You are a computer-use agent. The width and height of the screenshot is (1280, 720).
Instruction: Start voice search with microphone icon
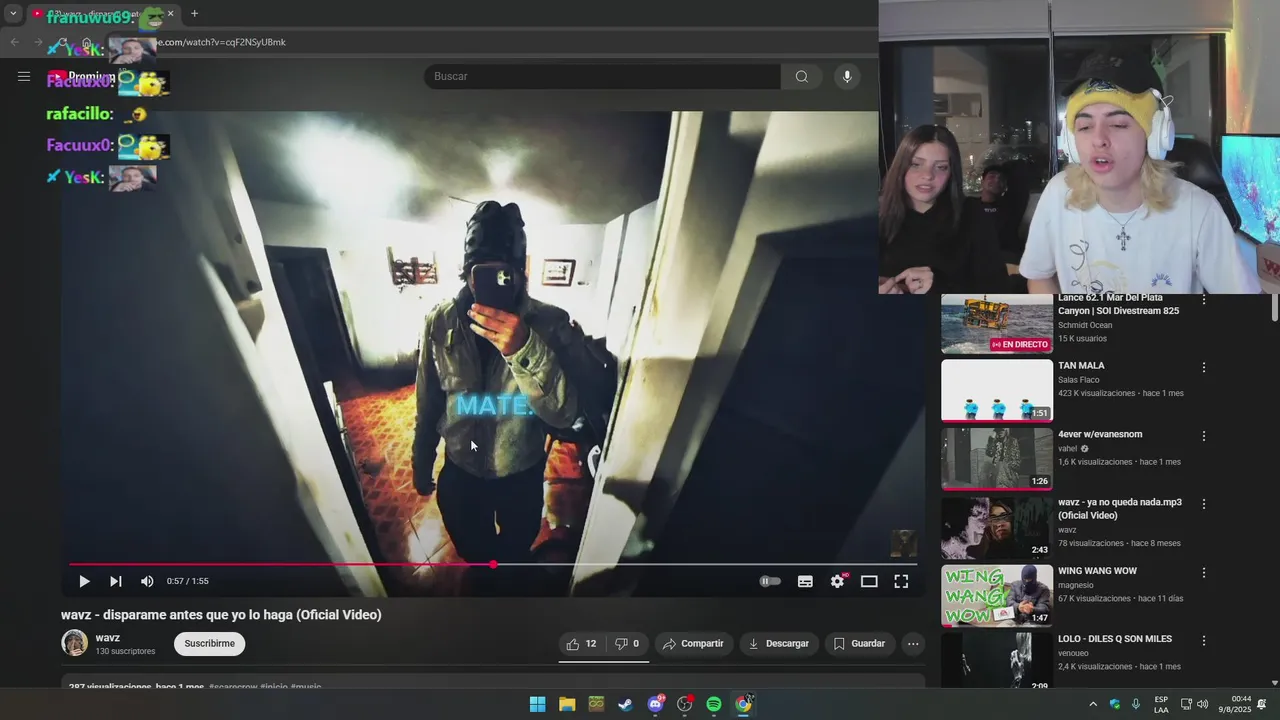847,77
